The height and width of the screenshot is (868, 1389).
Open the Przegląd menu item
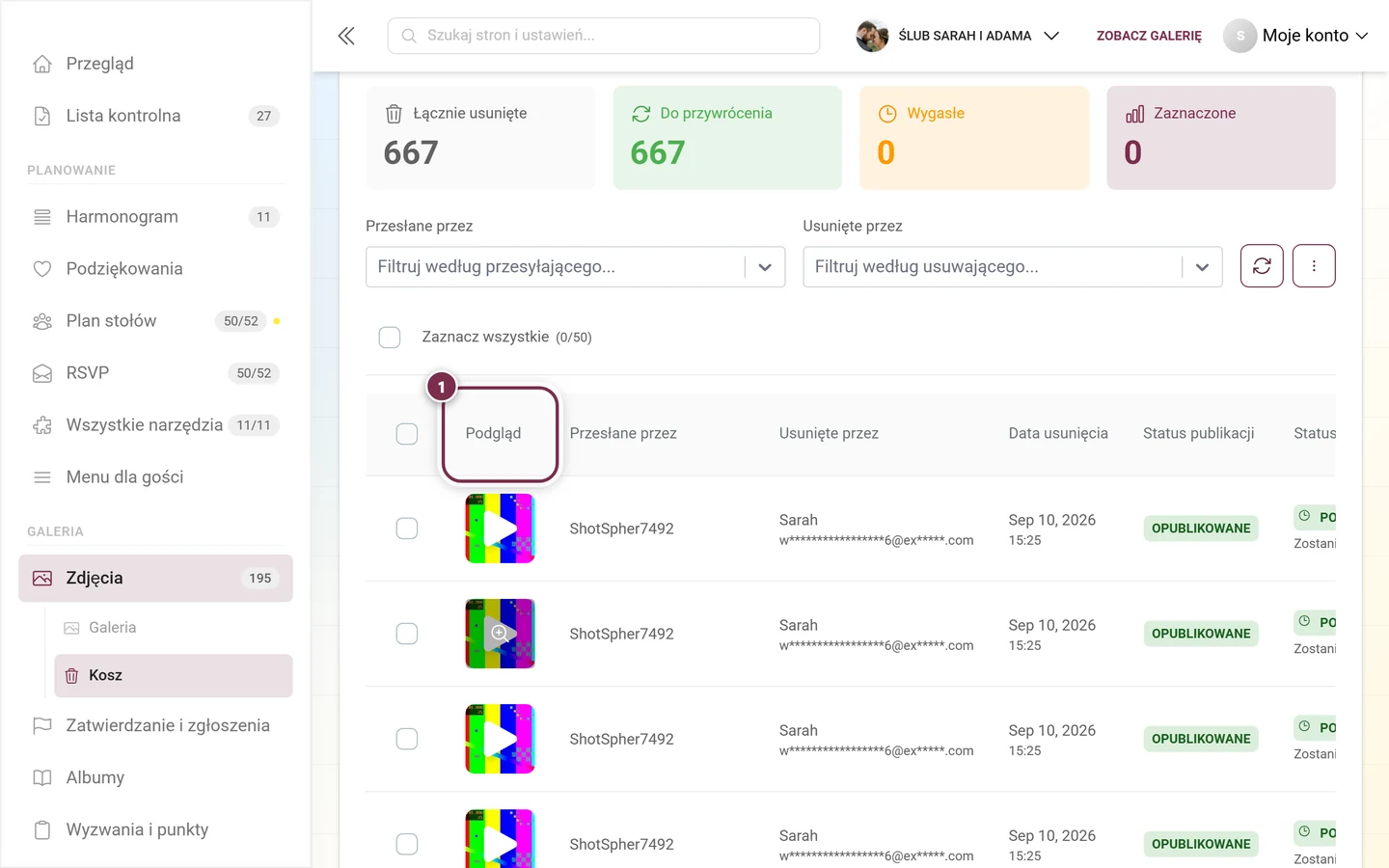coord(155,64)
